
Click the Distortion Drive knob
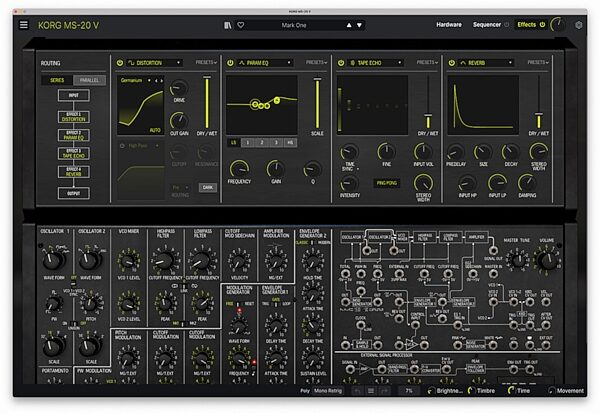tap(179, 88)
